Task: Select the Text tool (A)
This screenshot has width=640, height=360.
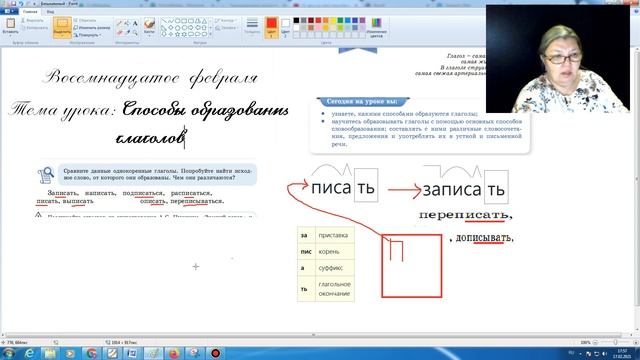Action: pyautogui.click(x=135, y=23)
